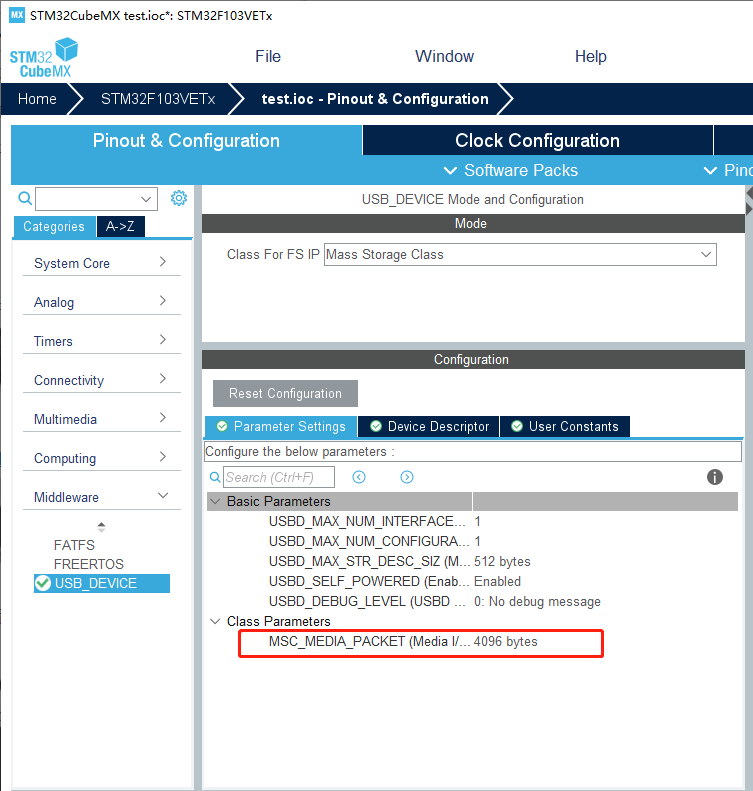
Task: Open the Class For FS IP dropdown
Action: click(520, 254)
